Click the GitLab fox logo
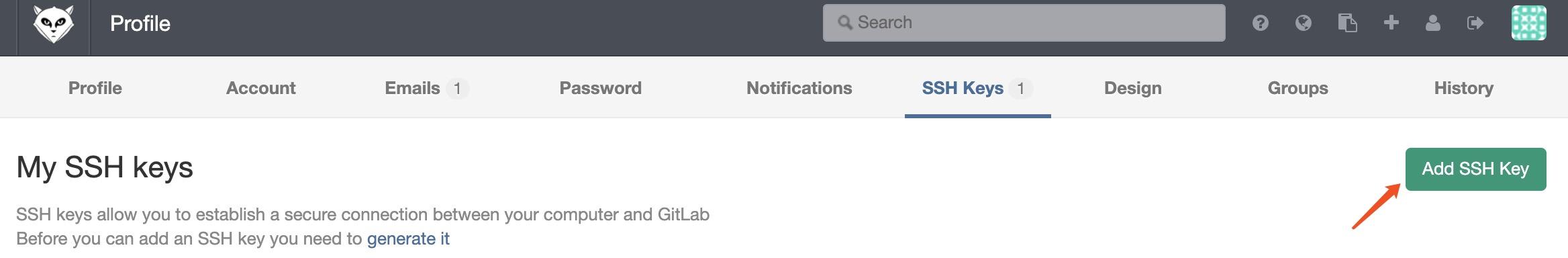 (54, 24)
